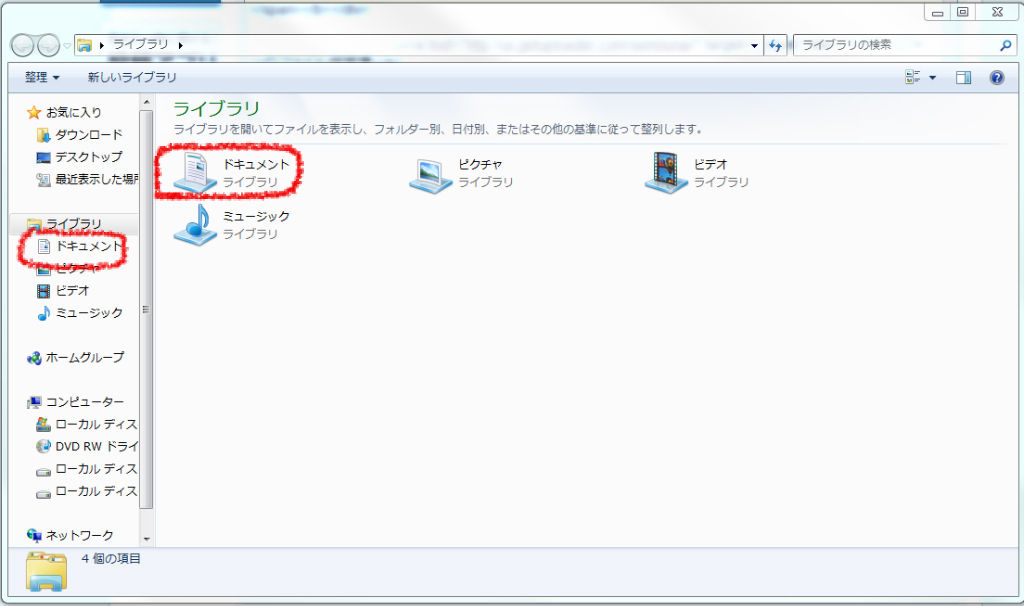The width and height of the screenshot is (1024, 606).
Task: Close the Explorer window
Action: 997,12
